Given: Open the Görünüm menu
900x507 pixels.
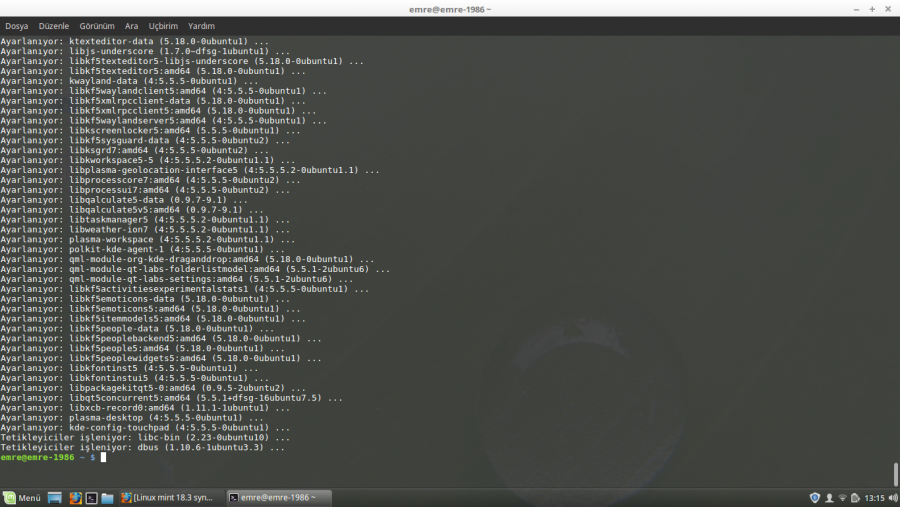Looking at the screenshot, I should 97,26.
